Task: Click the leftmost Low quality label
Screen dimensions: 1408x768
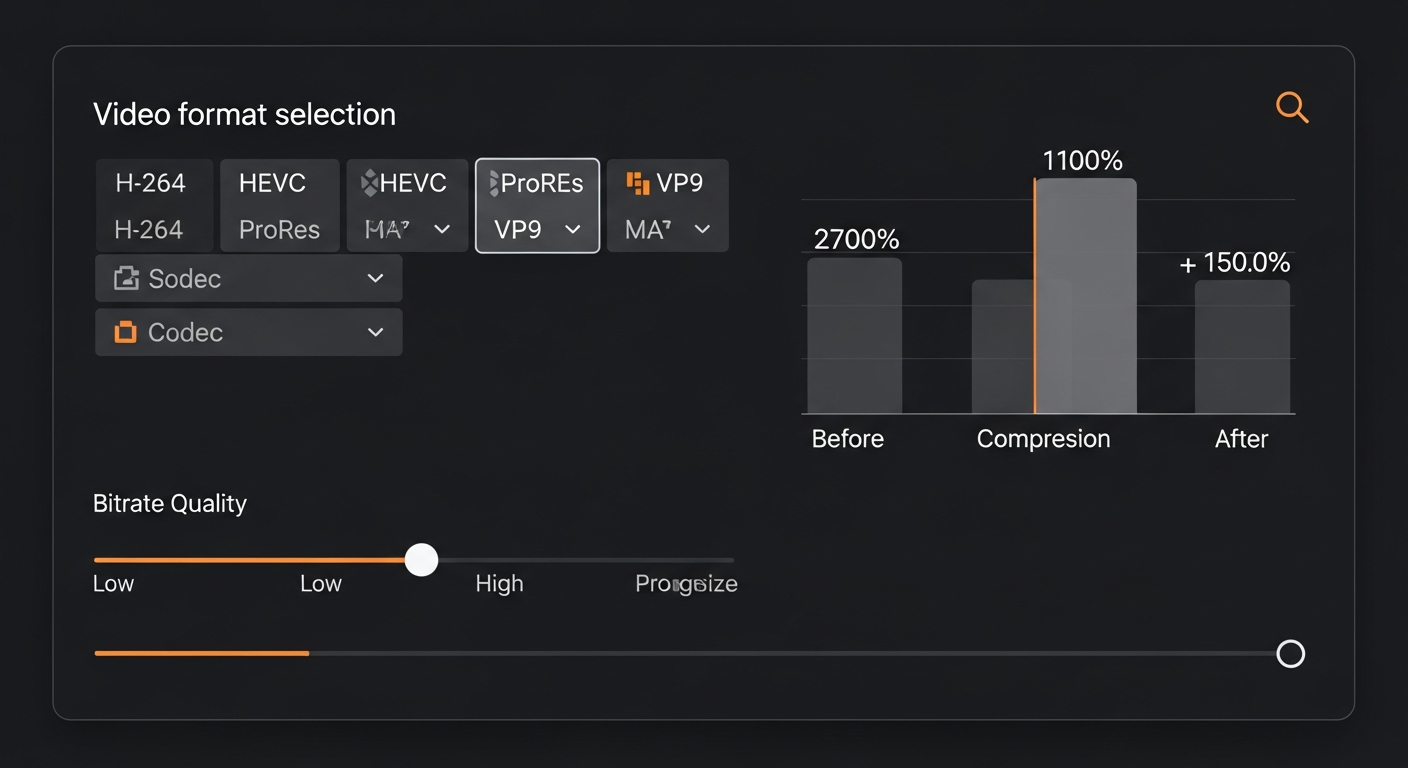Action: [x=113, y=584]
